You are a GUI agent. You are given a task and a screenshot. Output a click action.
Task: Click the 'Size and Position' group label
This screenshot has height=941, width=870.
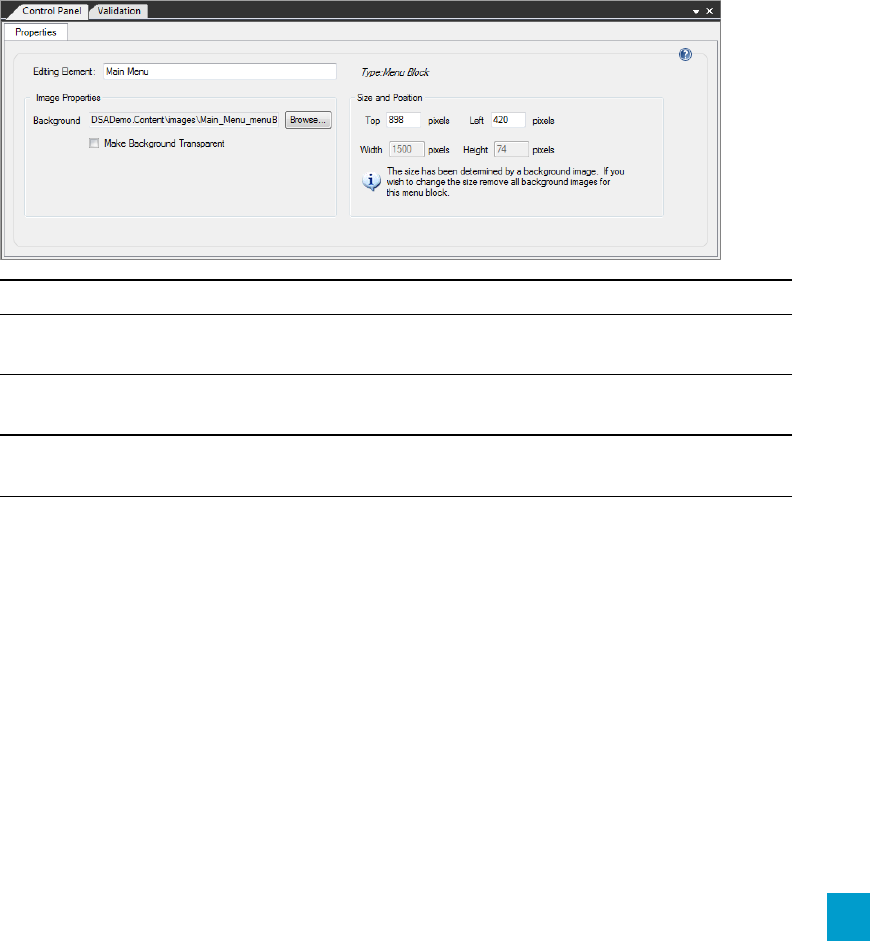pyautogui.click(x=389, y=98)
